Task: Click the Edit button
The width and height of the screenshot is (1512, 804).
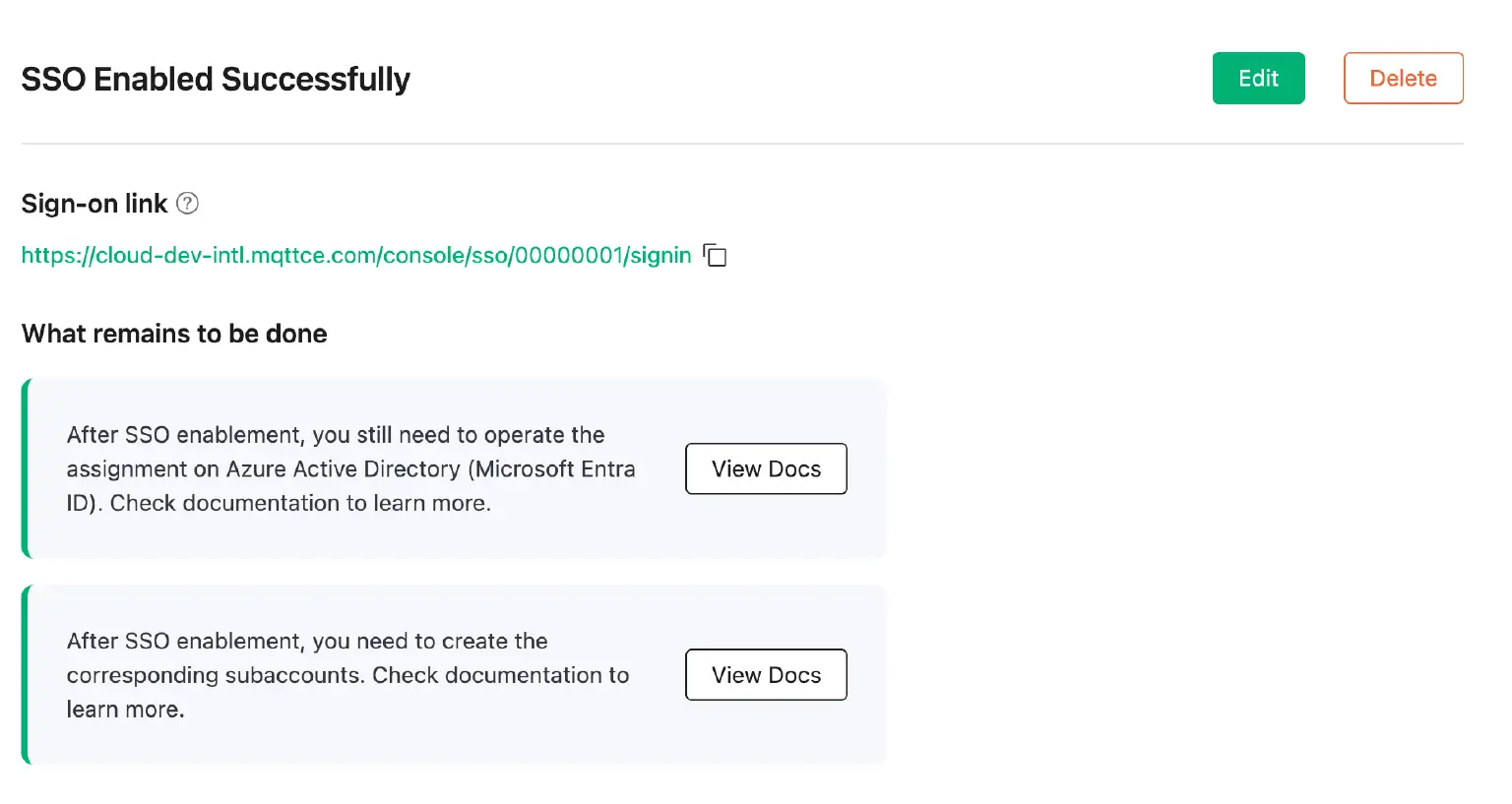Action: [x=1258, y=78]
